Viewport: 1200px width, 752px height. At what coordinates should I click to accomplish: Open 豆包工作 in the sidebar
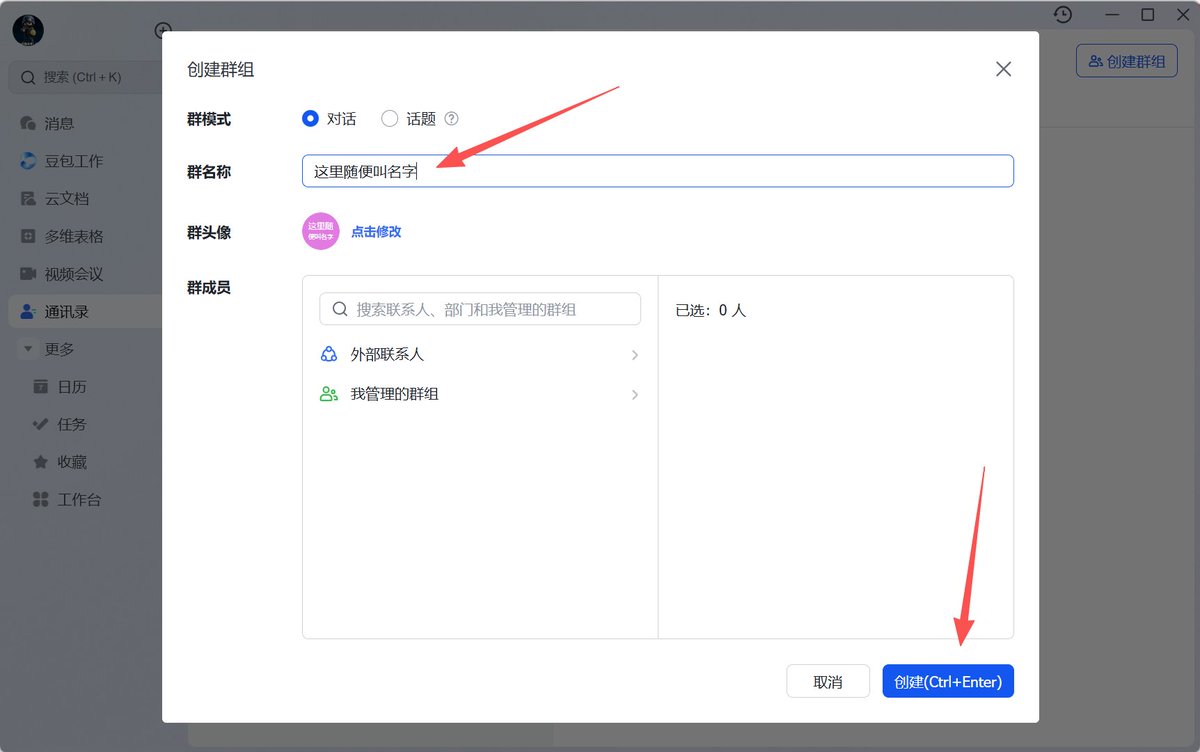[x=85, y=161]
